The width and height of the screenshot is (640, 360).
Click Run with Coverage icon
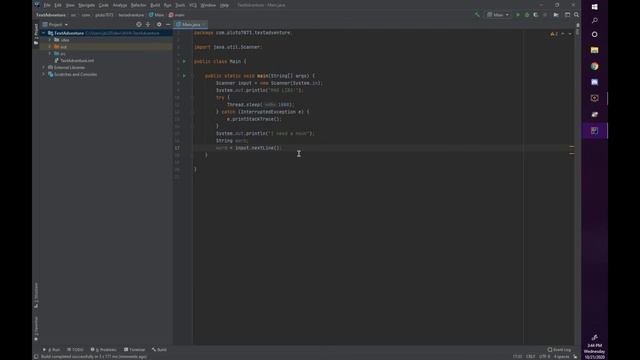coord(536,15)
